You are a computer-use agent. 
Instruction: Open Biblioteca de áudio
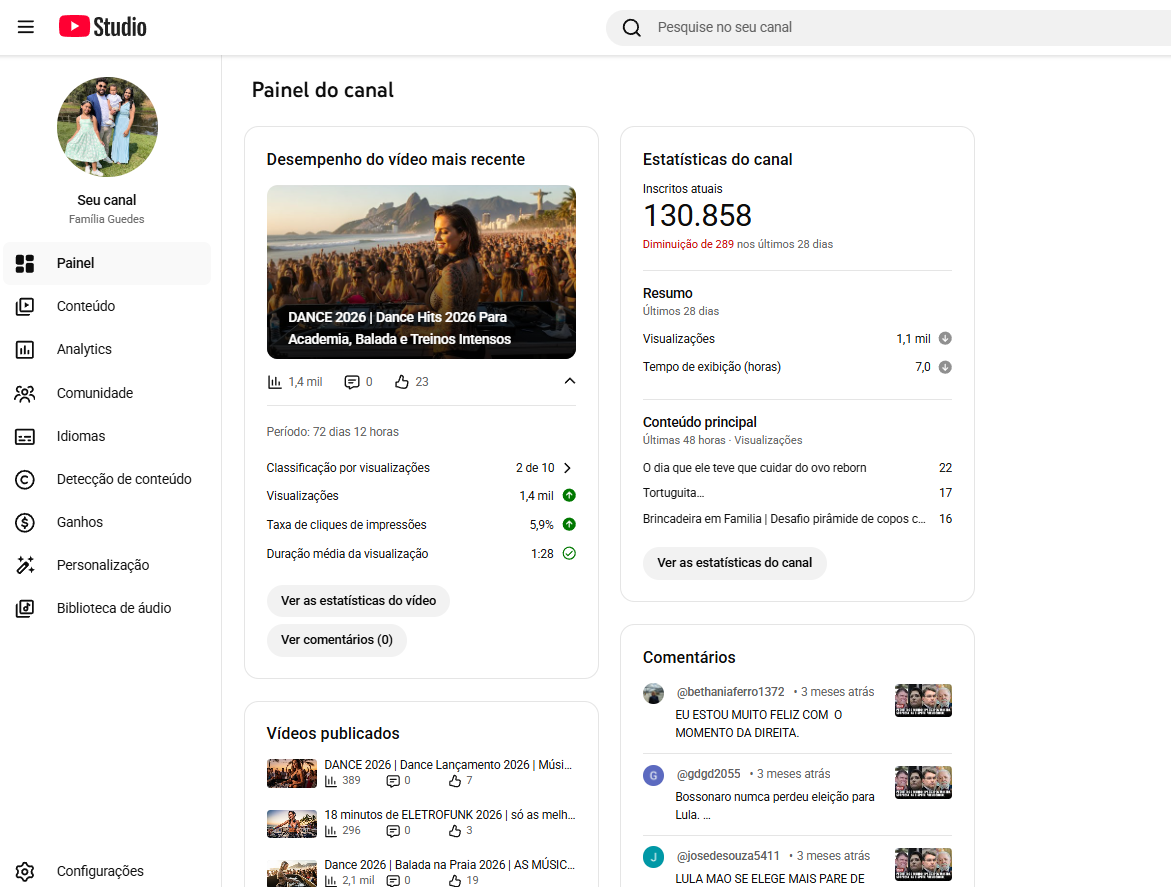tap(113, 608)
